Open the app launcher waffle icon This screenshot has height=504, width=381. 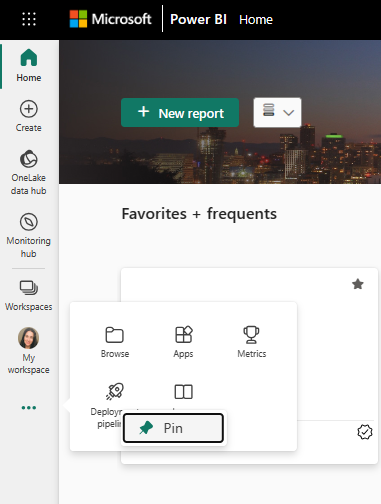point(29,19)
